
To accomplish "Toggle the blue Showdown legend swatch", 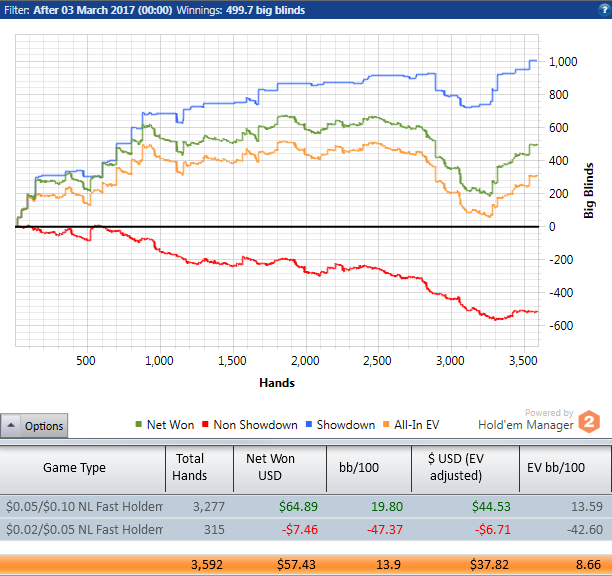I will (x=309, y=424).
